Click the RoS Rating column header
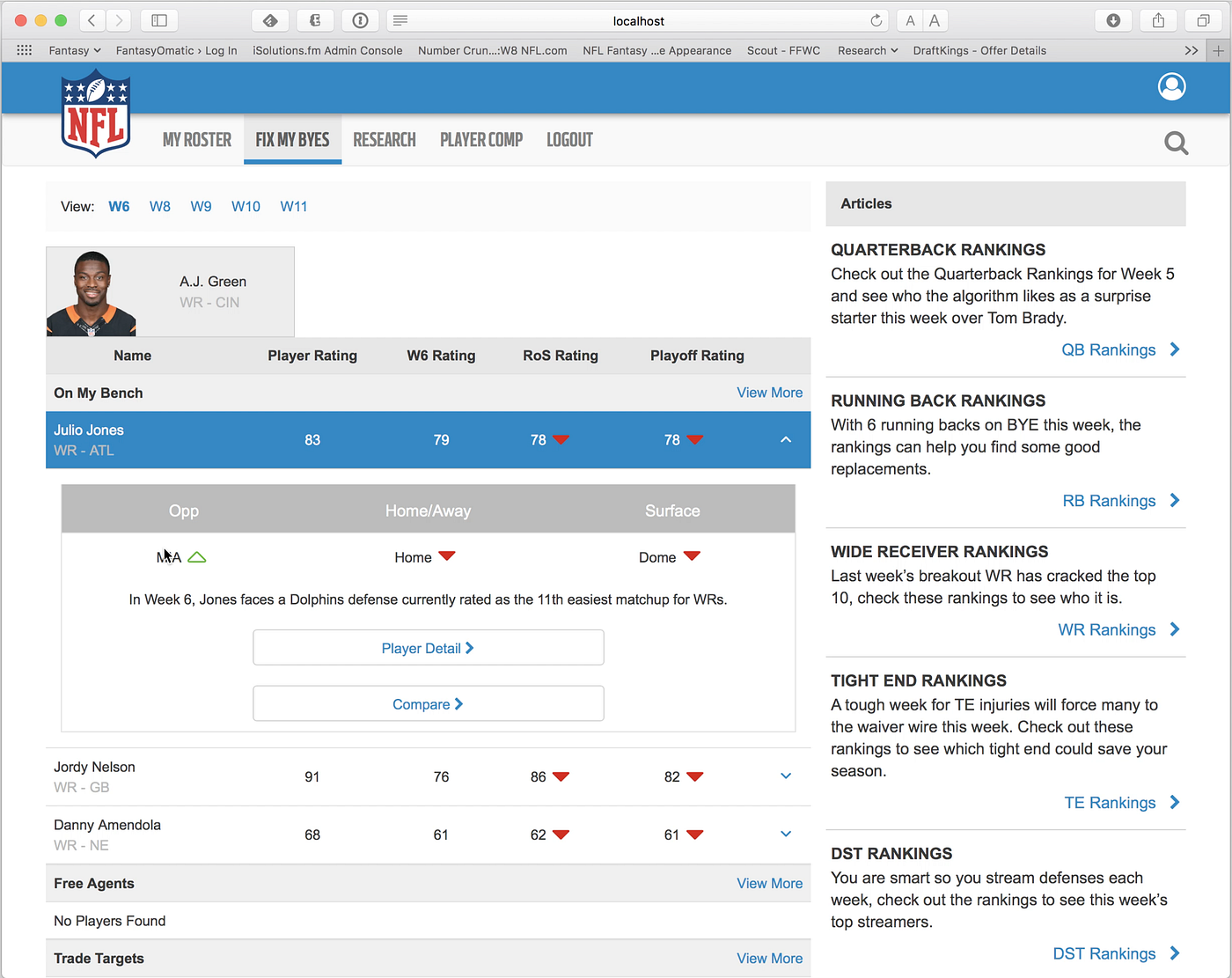Screen dimensions: 1232x978 pyautogui.click(x=561, y=356)
